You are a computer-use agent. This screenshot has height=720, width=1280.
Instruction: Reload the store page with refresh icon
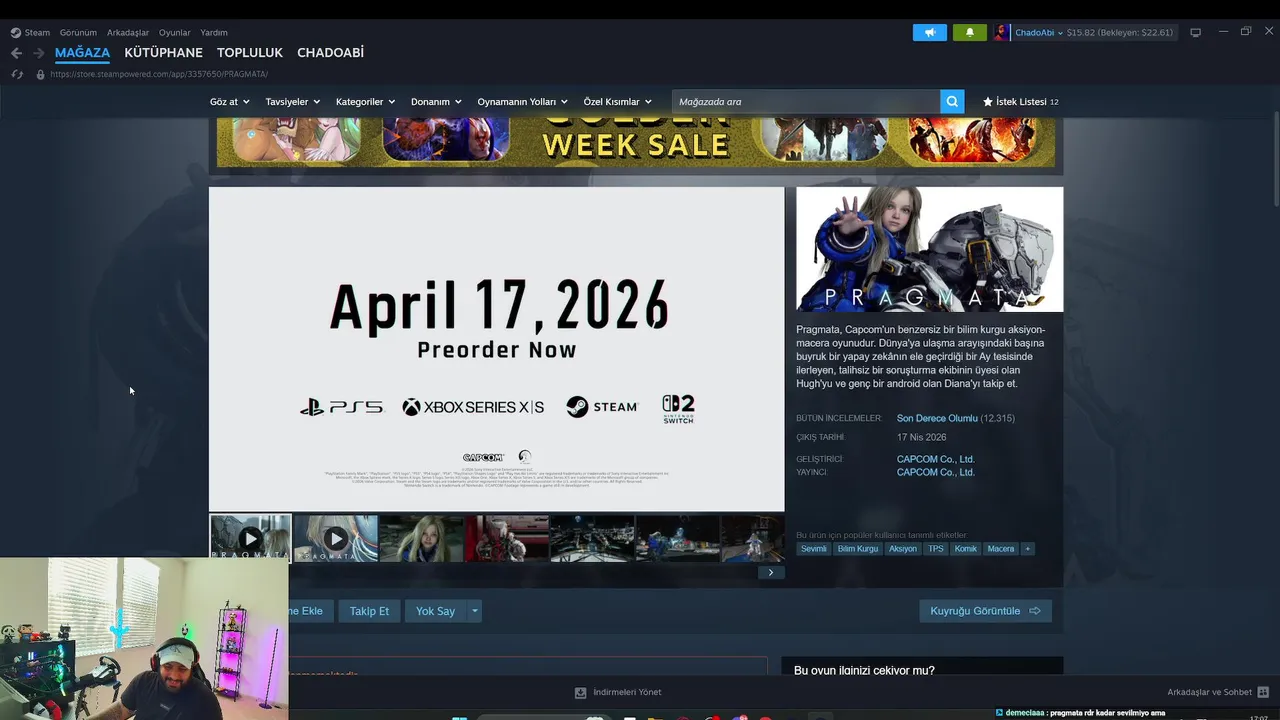(17, 74)
